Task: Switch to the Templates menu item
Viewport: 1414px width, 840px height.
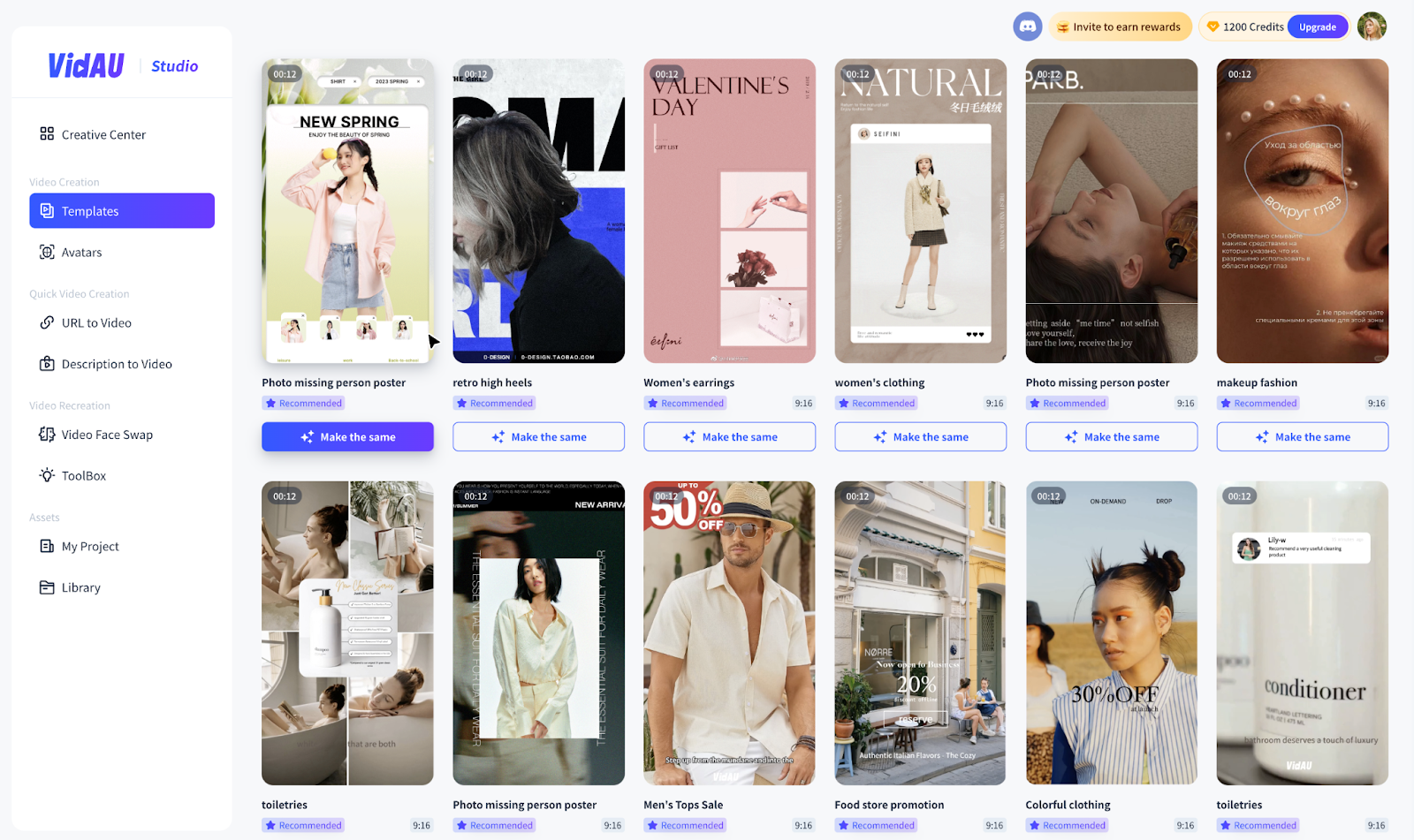Action: [x=122, y=211]
